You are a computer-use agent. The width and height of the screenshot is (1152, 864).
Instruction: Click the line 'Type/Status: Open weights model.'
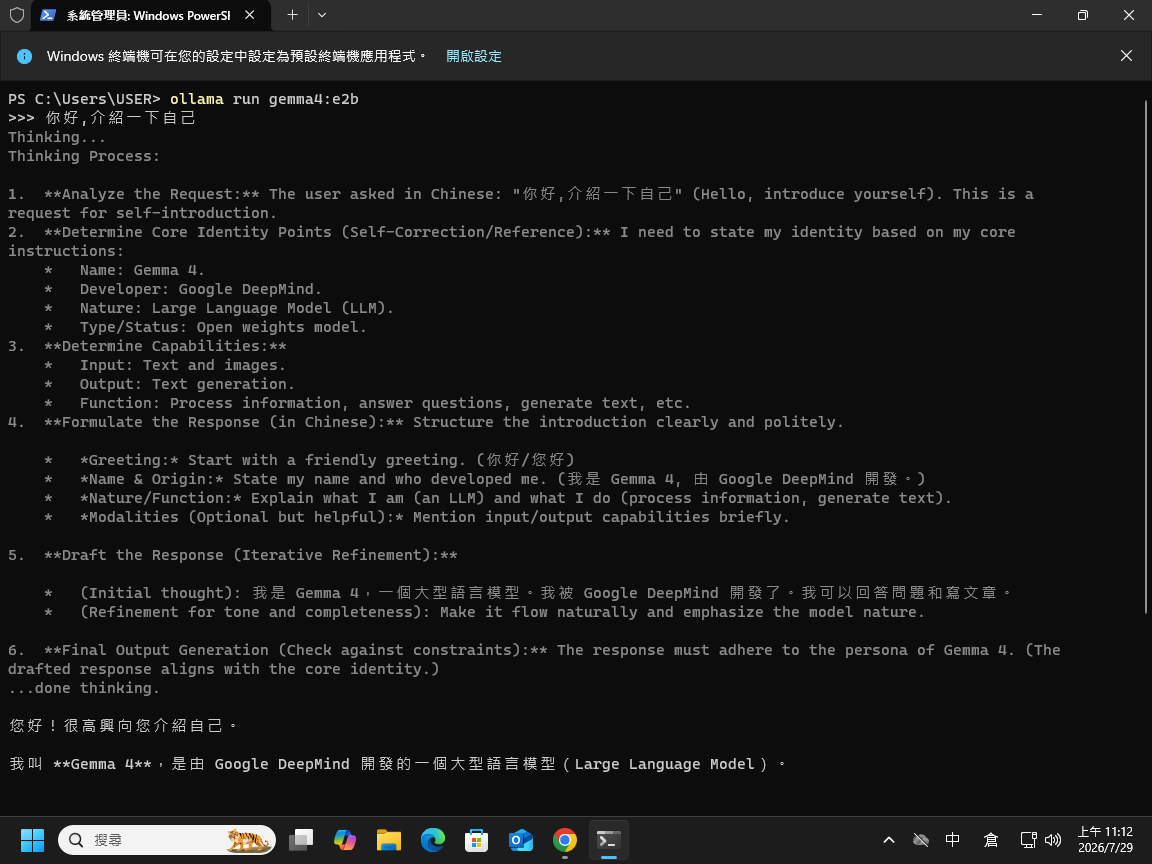(223, 328)
